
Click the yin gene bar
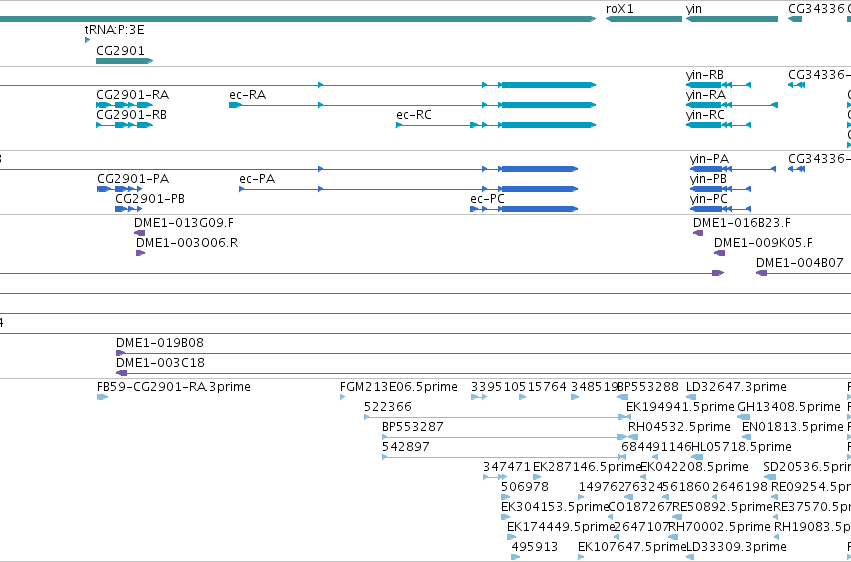(x=732, y=19)
